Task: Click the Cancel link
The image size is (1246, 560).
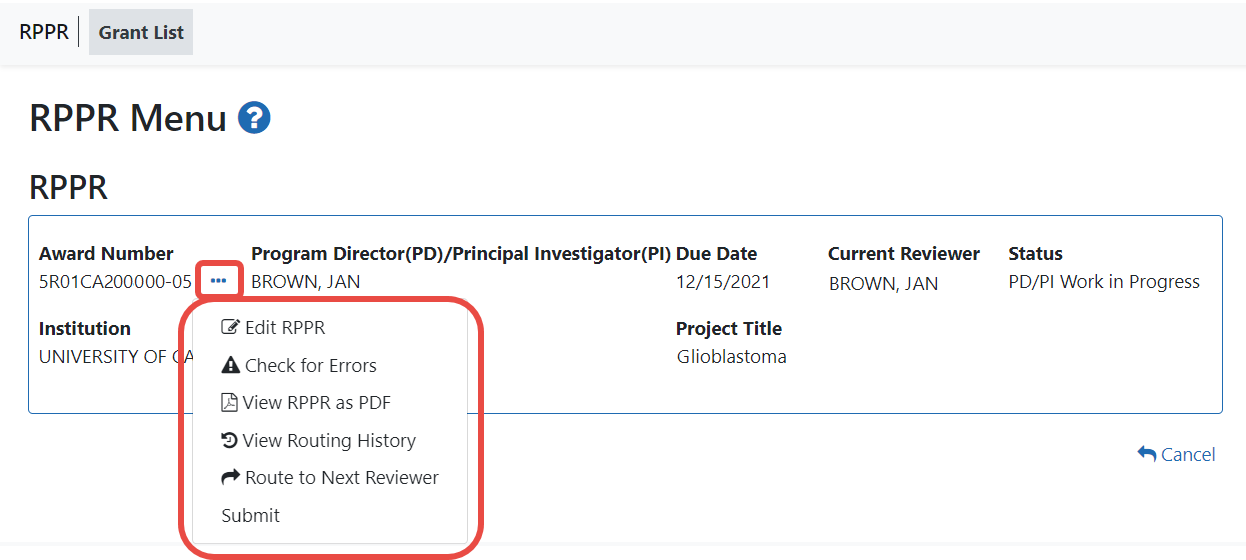Action: (x=1187, y=454)
